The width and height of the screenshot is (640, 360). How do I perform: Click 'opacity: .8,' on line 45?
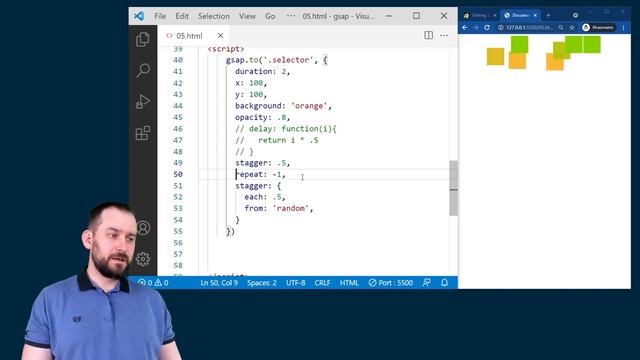point(262,117)
